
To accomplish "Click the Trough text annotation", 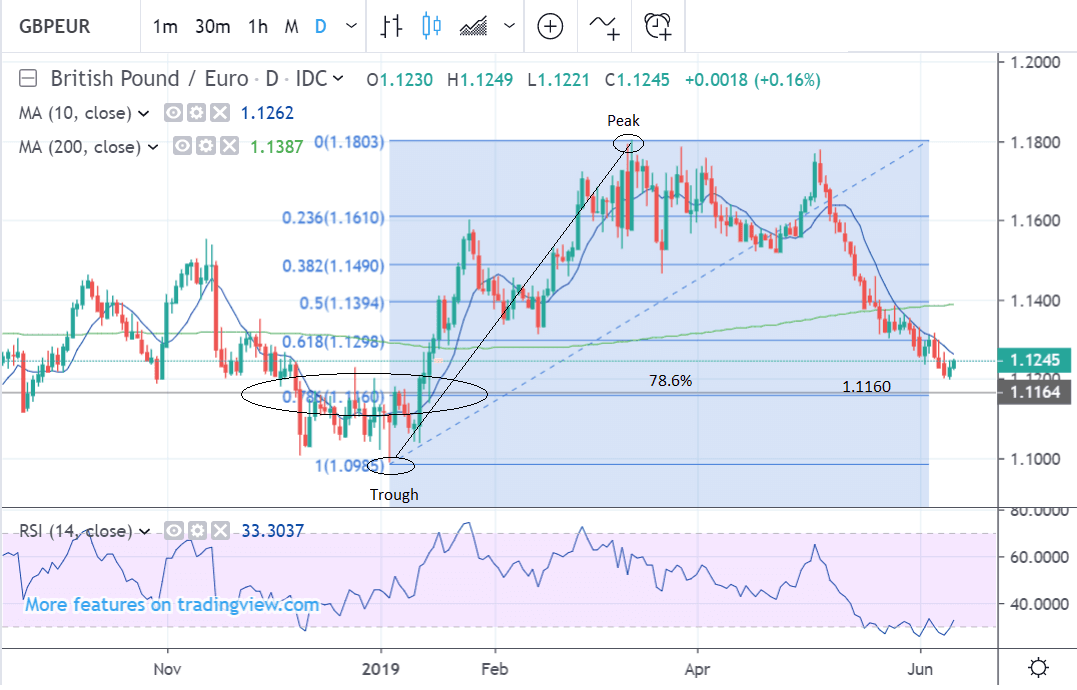I will coord(394,495).
